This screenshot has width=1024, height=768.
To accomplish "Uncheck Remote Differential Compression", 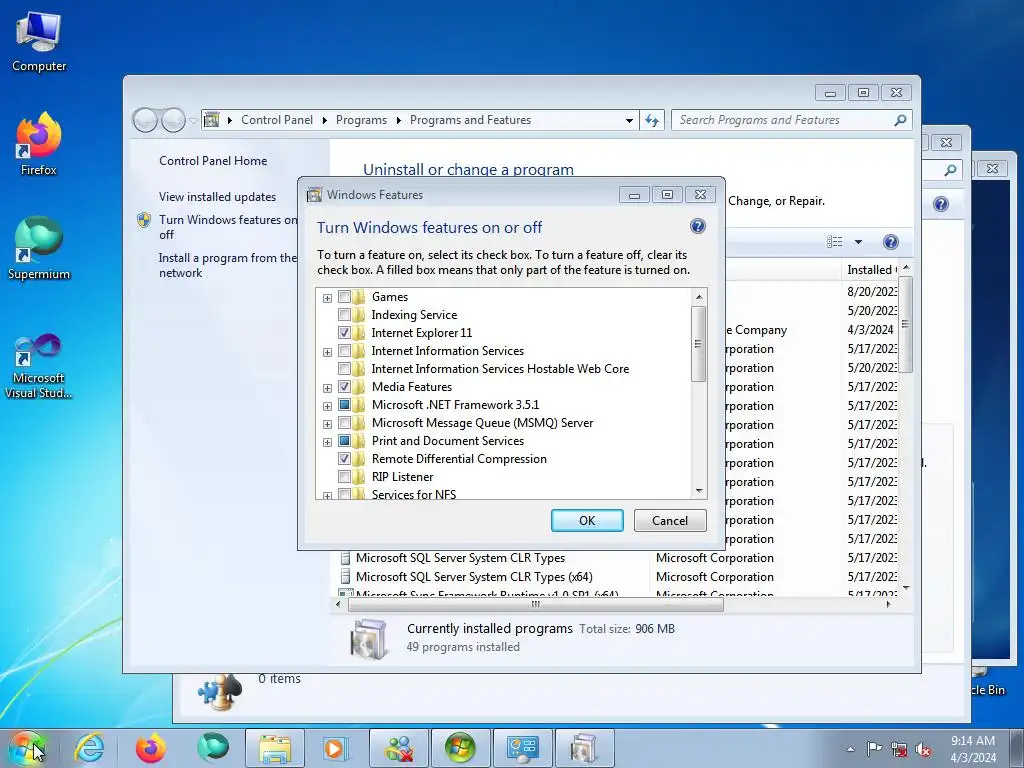I will point(344,458).
